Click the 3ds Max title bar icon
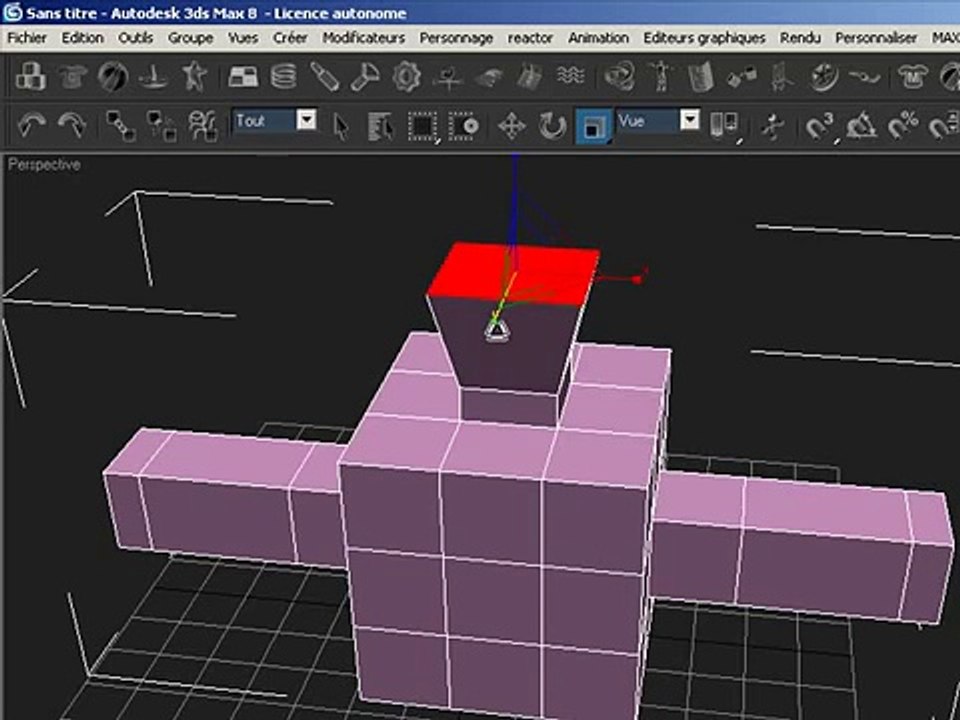960x720 pixels. click(12, 12)
